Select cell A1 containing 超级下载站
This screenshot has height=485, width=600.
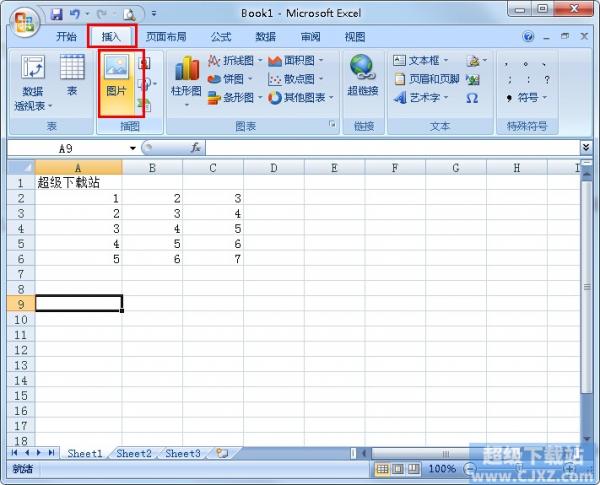coord(78,183)
